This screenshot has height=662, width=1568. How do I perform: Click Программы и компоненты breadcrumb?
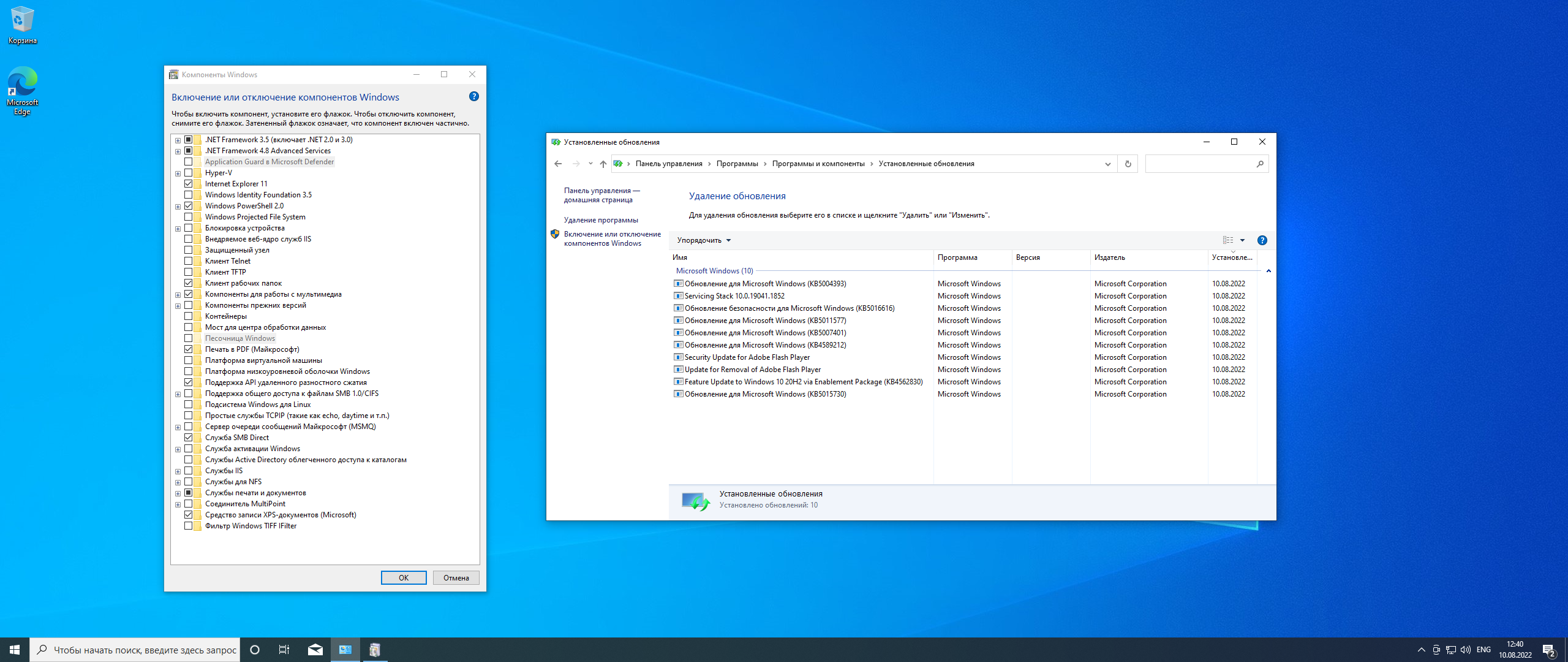coord(818,164)
